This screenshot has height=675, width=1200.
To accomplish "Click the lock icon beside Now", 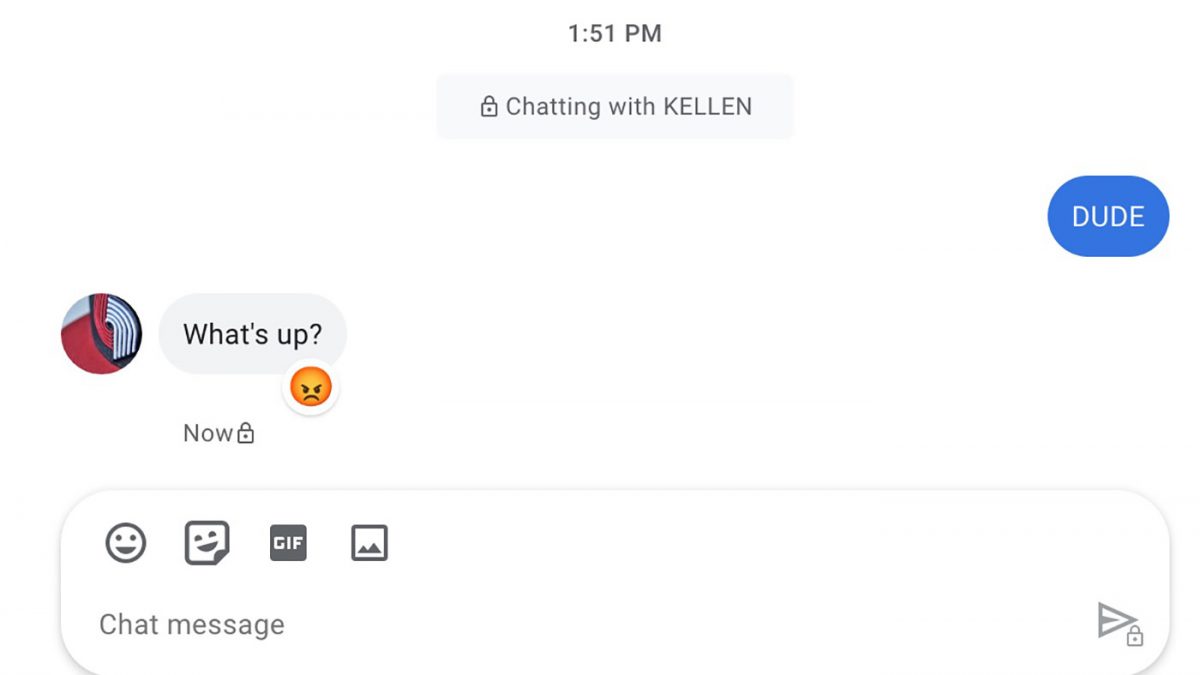I will pos(246,434).
